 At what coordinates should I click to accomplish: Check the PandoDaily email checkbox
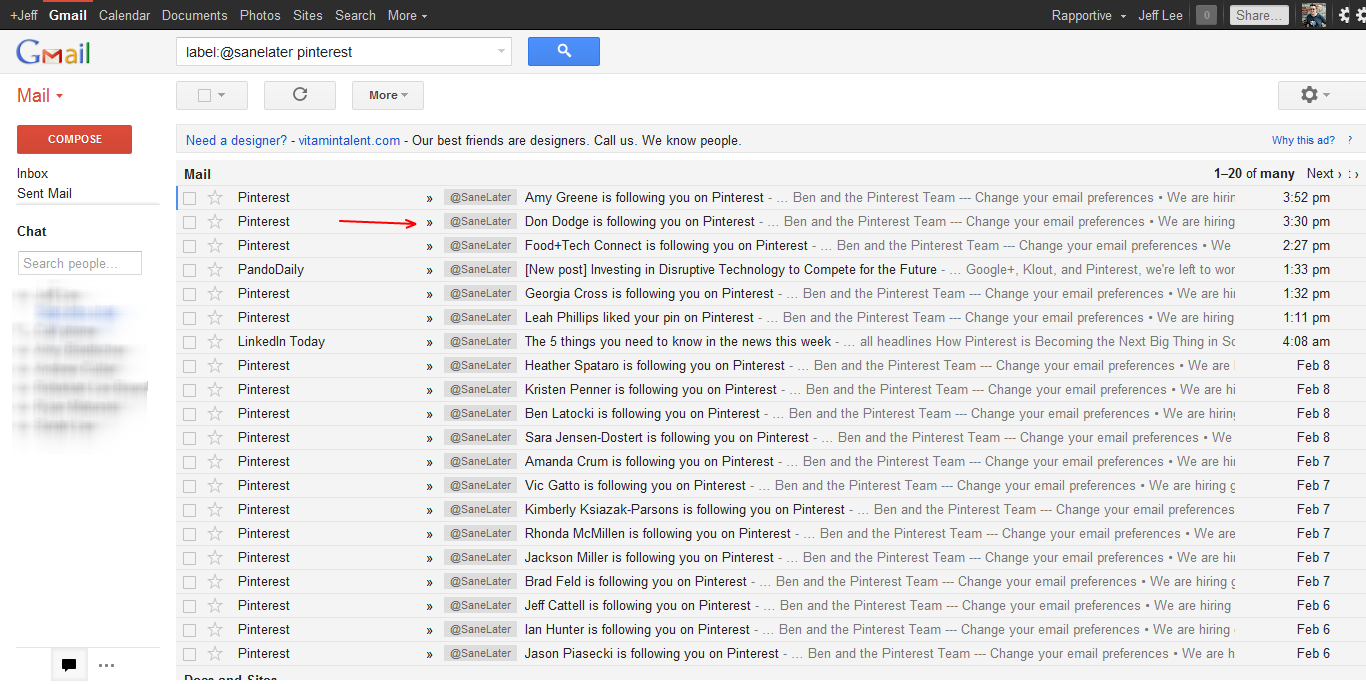click(190, 270)
